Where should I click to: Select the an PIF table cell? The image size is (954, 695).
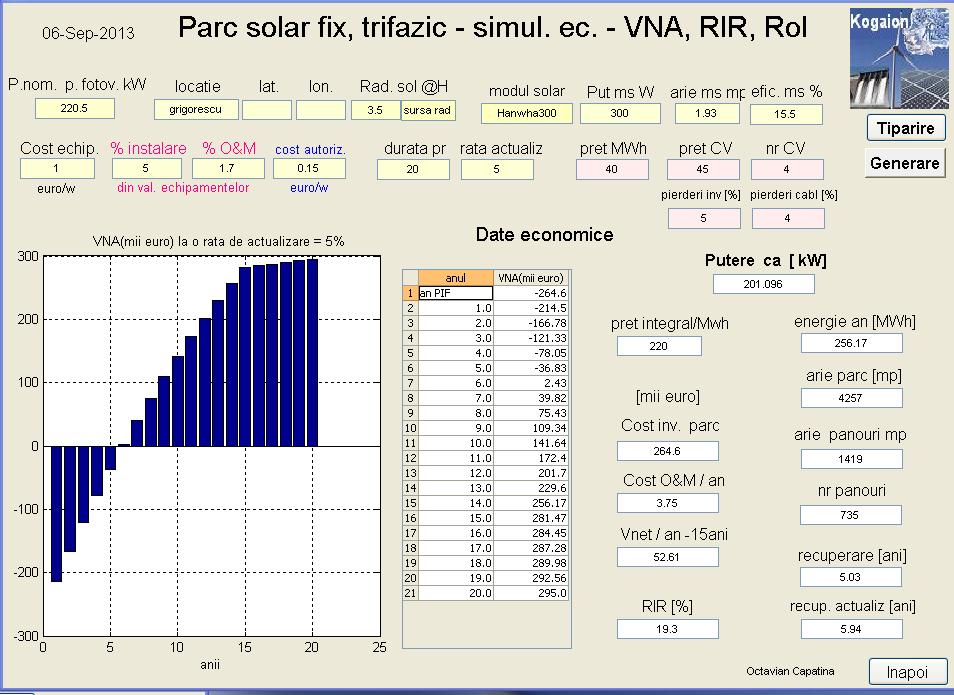tap(455, 293)
